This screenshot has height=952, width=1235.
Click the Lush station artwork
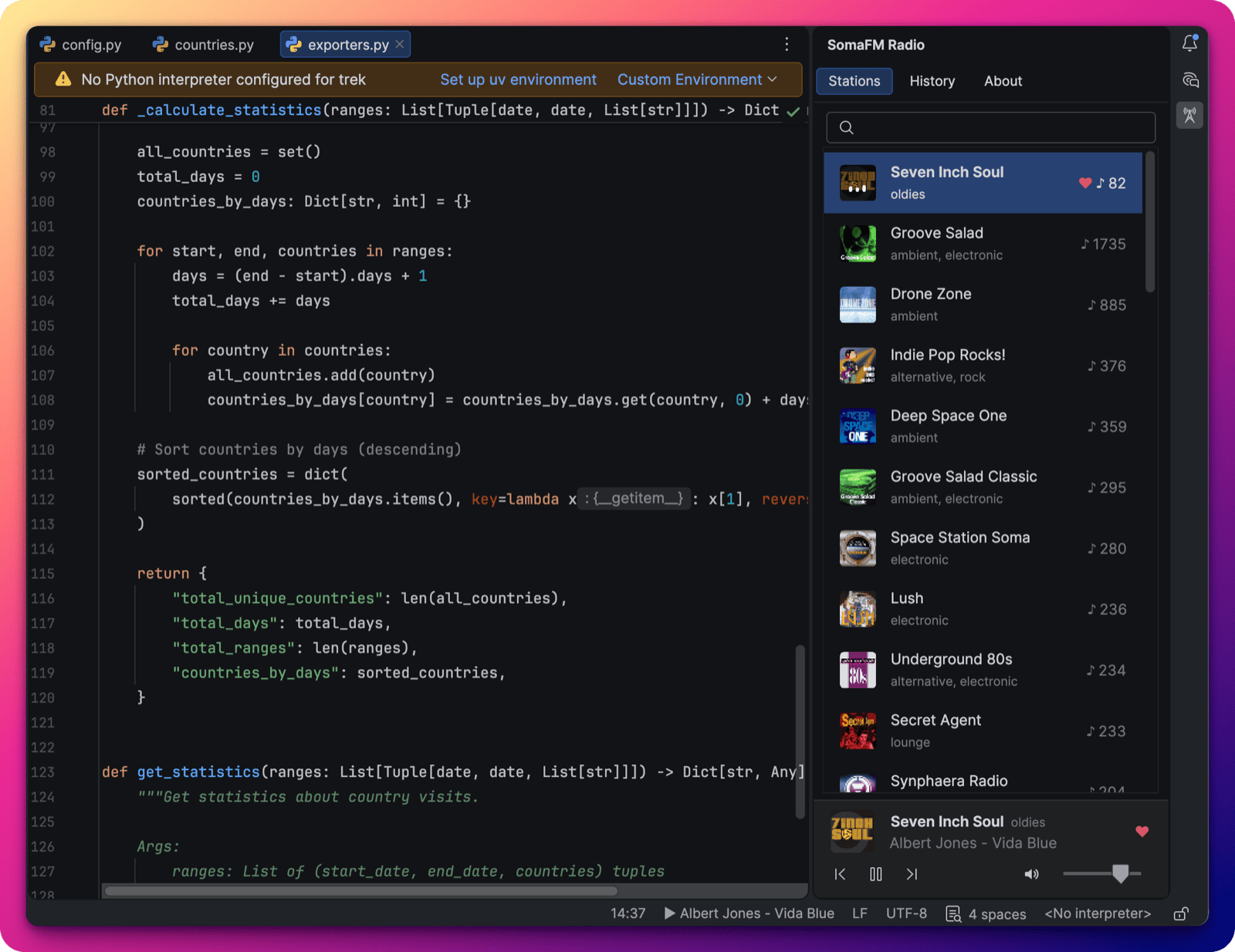tap(858, 609)
